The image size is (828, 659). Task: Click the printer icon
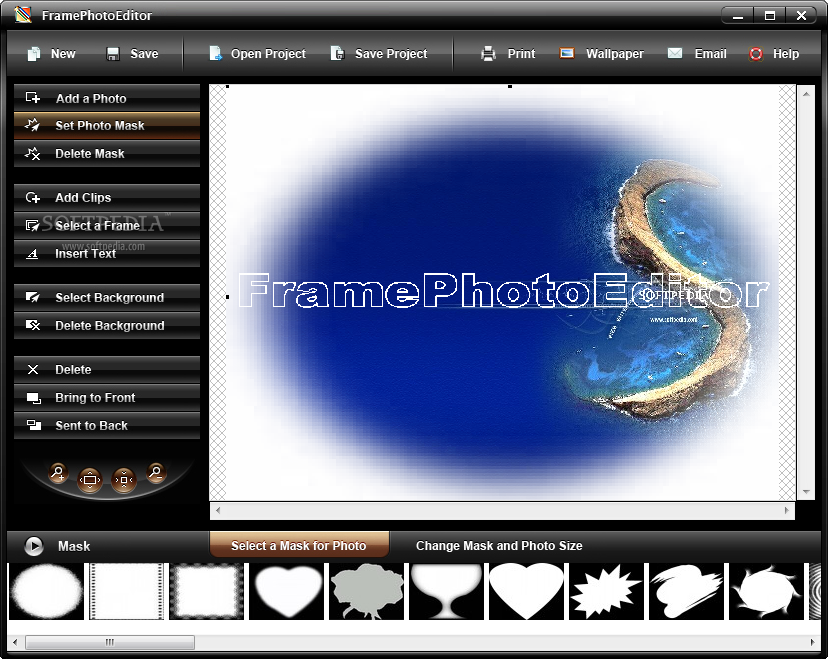tap(488, 54)
